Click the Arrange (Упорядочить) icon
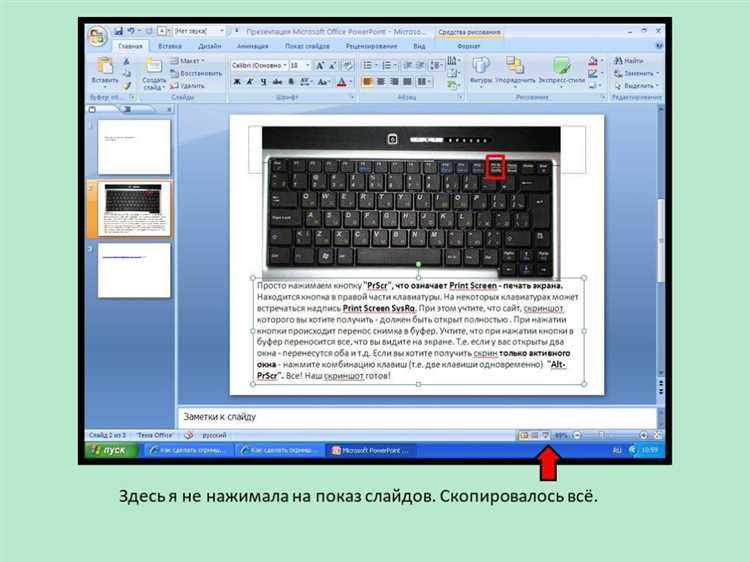 coord(515,66)
